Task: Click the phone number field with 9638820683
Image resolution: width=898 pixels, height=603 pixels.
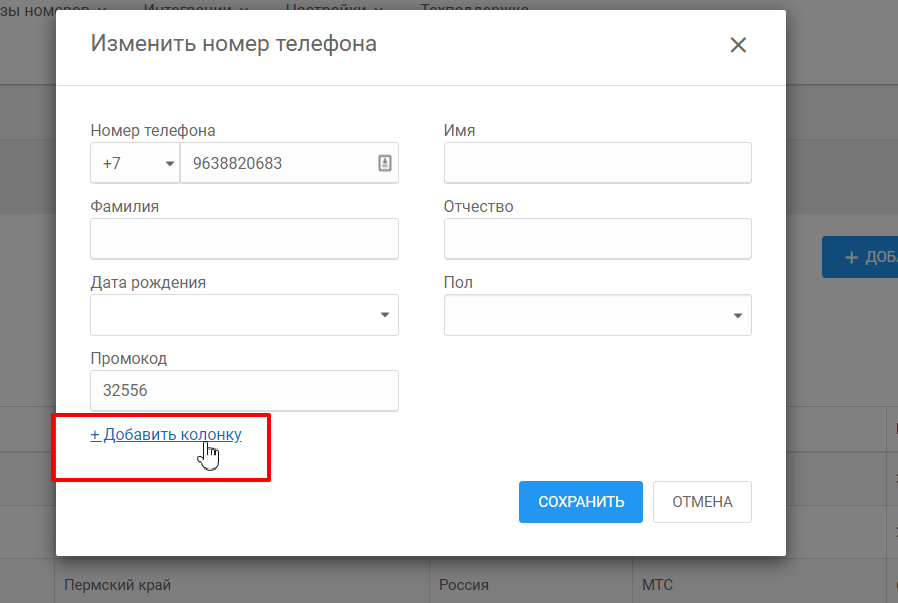Action: [x=289, y=163]
